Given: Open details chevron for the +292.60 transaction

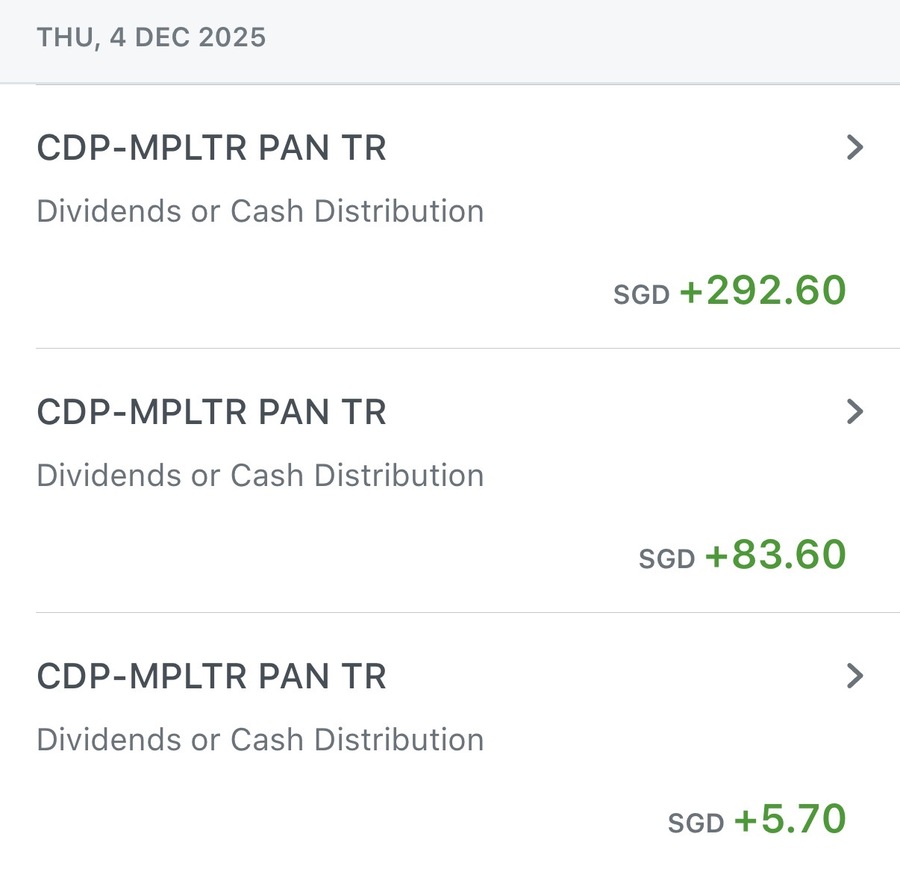Looking at the screenshot, I should pos(854,148).
